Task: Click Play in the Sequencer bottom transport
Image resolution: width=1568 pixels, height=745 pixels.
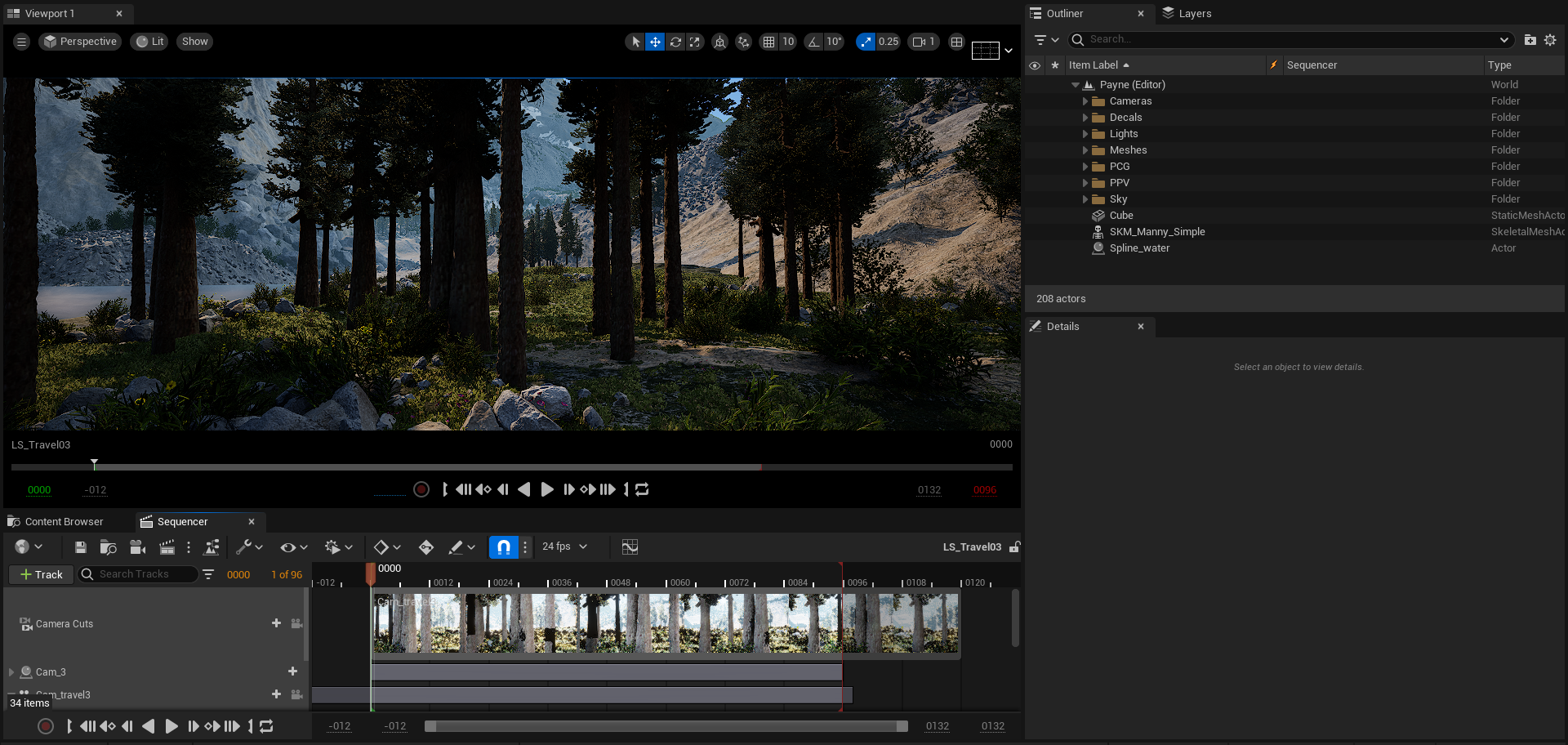Action: pos(171,726)
